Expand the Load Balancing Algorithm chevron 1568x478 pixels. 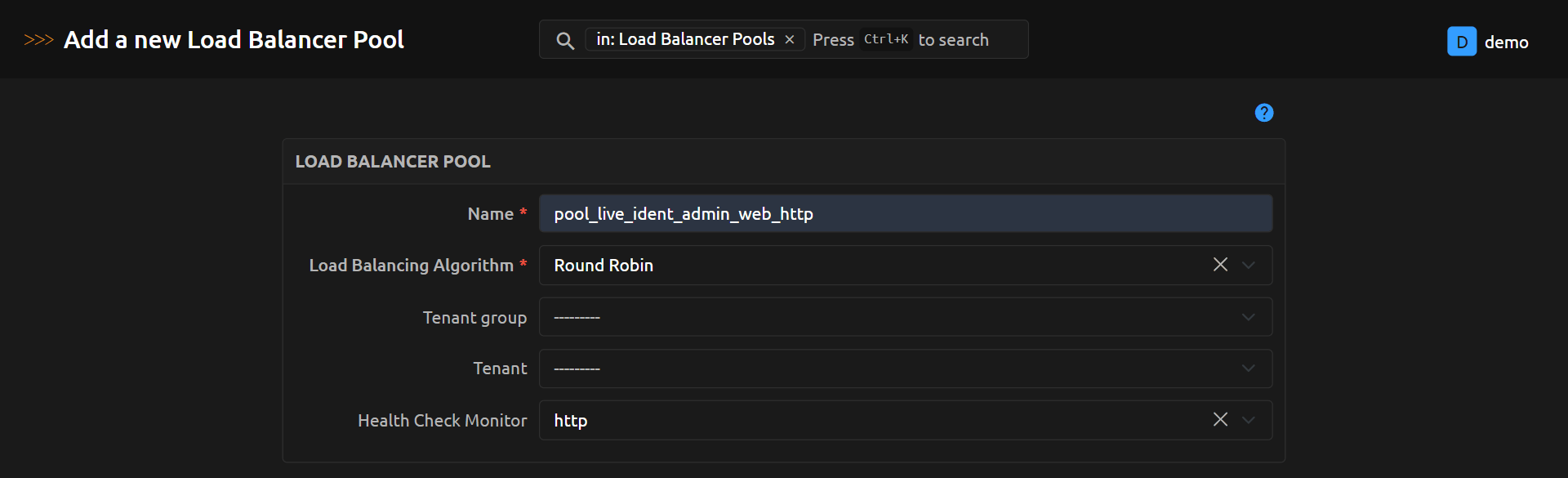(x=1248, y=265)
